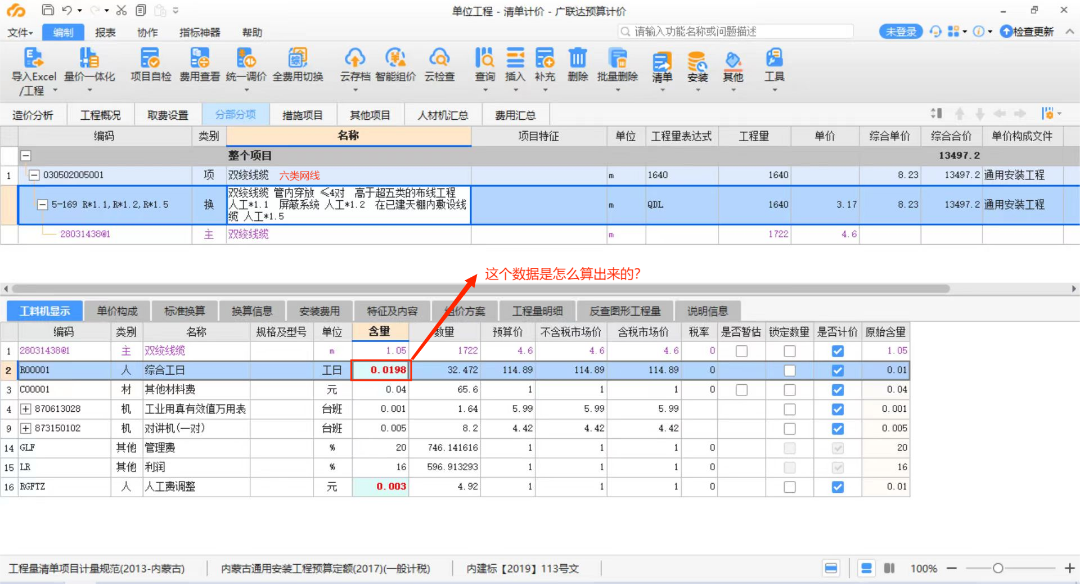The image size is (1080, 584).
Task: Click the 删除 delete icon
Action: 577,57
